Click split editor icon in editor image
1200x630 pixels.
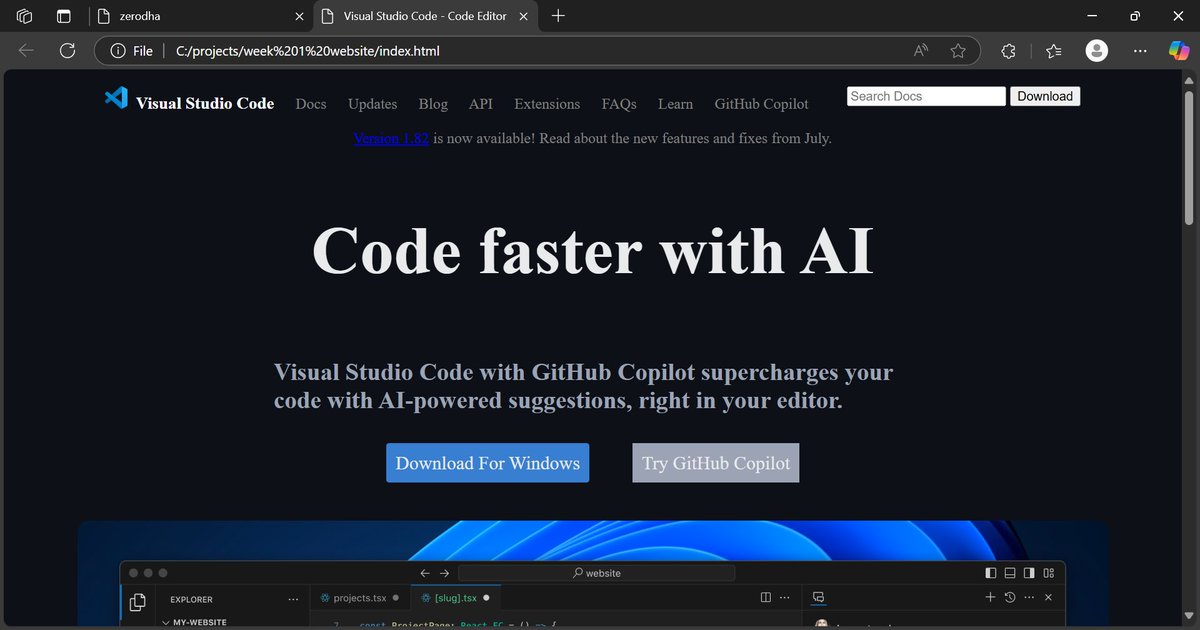click(766, 598)
